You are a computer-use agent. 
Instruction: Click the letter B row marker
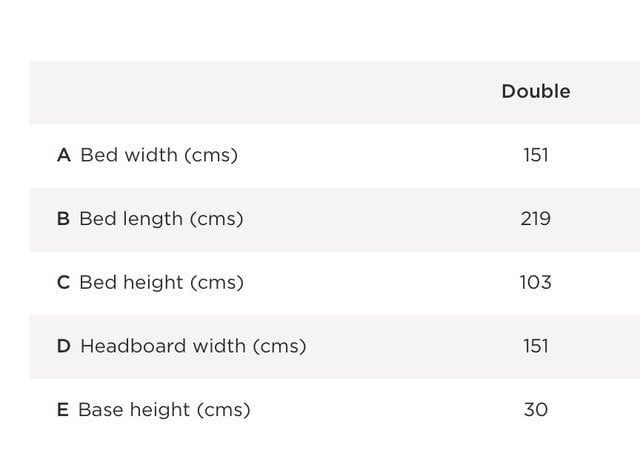[x=63, y=219]
